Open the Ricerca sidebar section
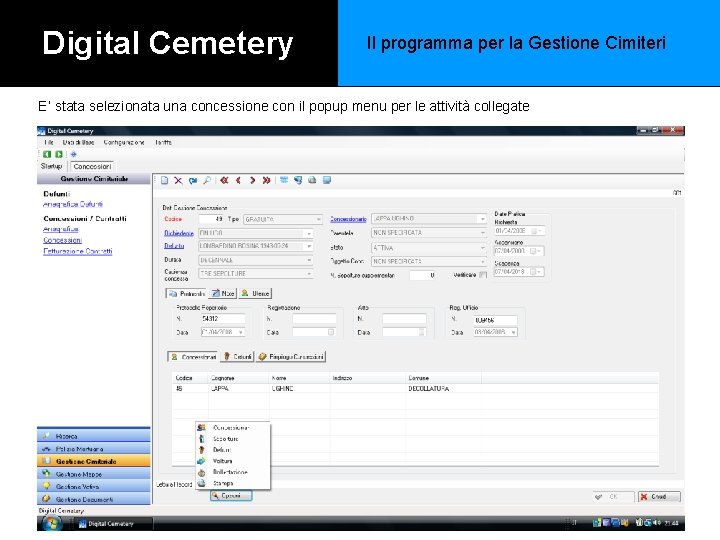This screenshot has width=720, height=540. coord(94,436)
